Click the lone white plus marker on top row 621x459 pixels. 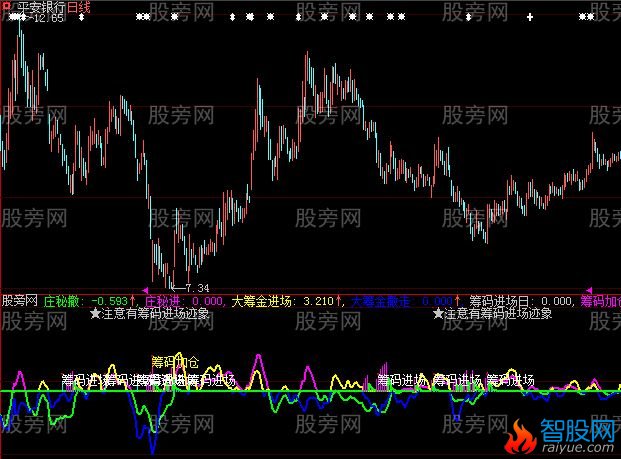[530, 17]
